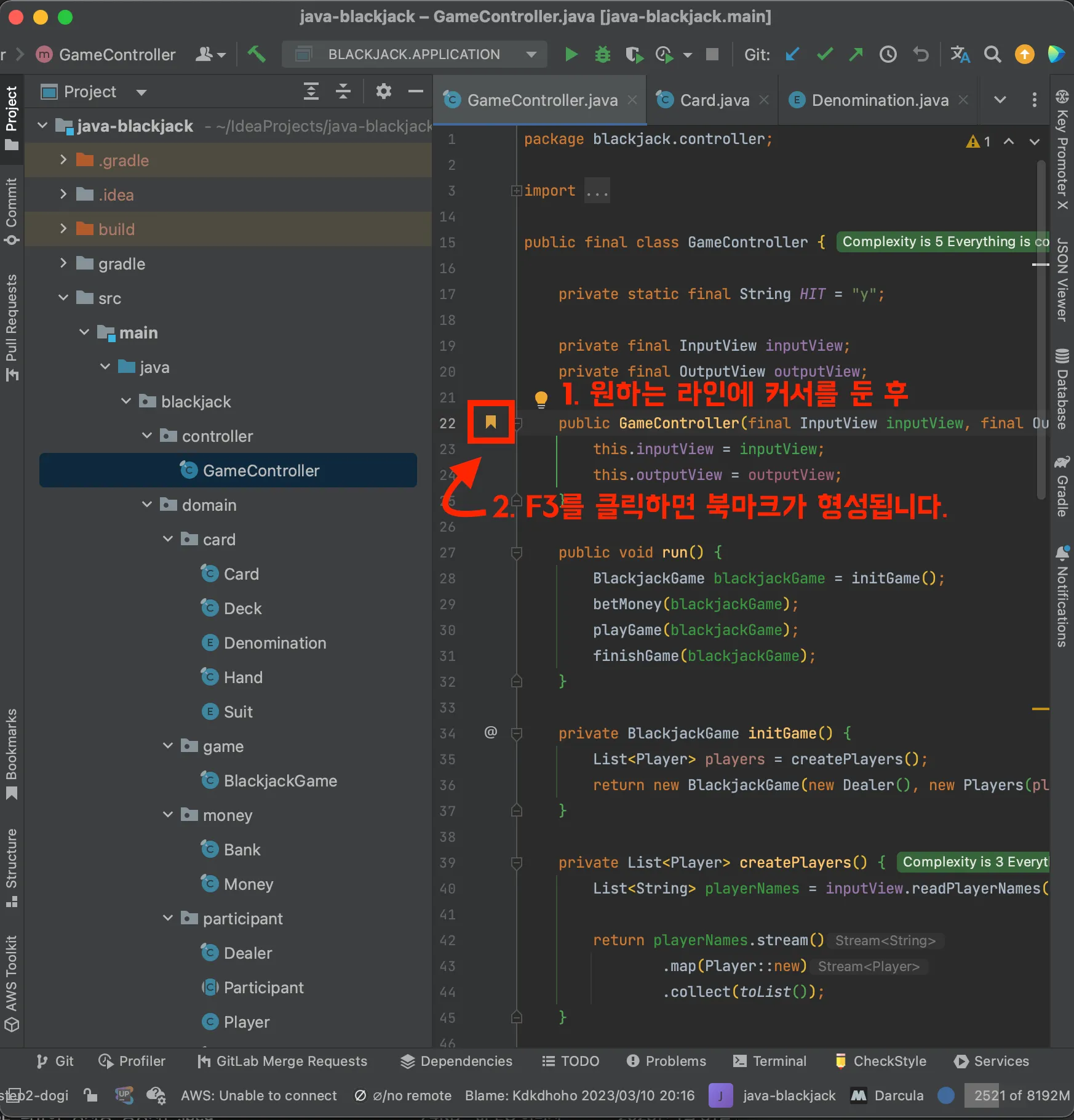Toggle the read-only lock icon in status bar
Image resolution: width=1074 pixels, height=1120 pixels.
pos(90,1095)
